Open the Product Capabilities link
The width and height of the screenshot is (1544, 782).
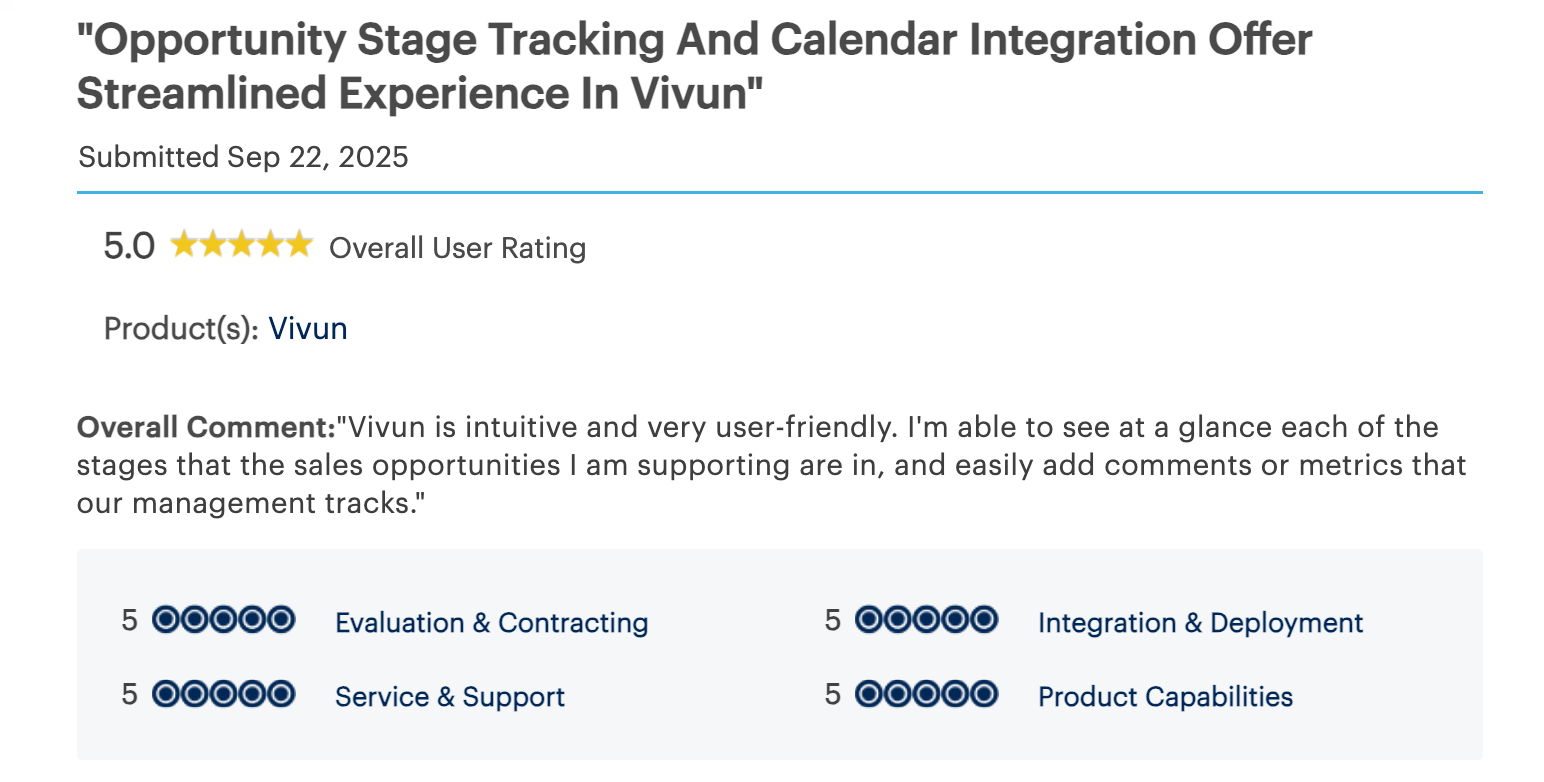pos(1165,697)
